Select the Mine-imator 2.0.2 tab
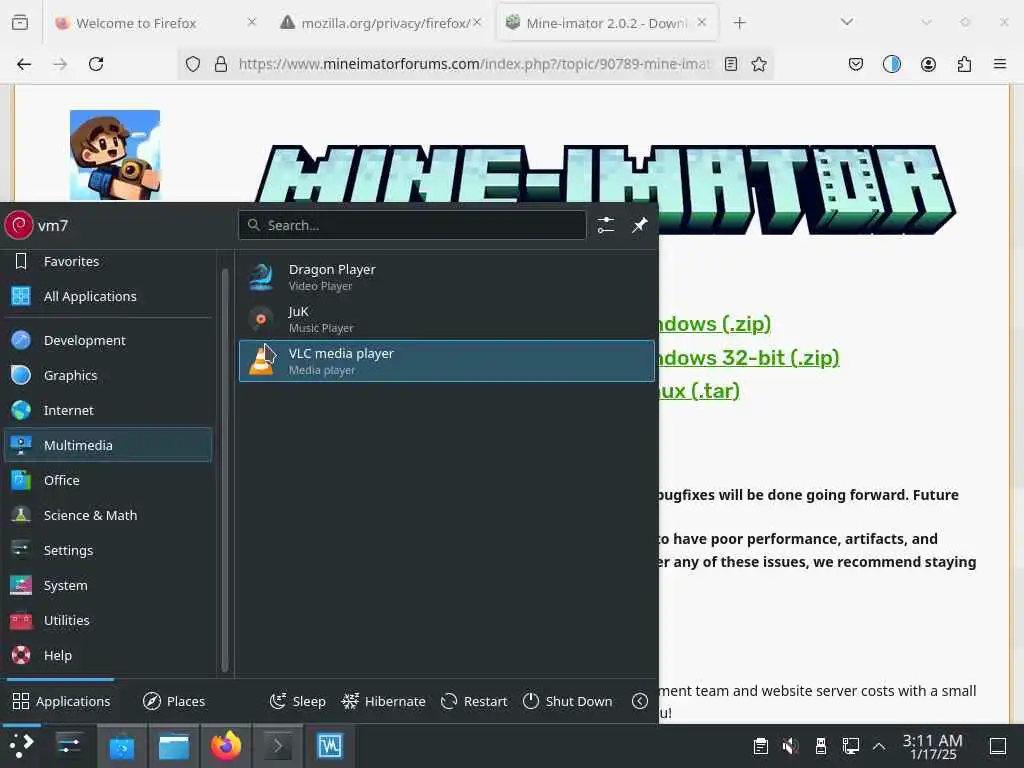The height and width of the screenshot is (768, 1024). click(607, 23)
